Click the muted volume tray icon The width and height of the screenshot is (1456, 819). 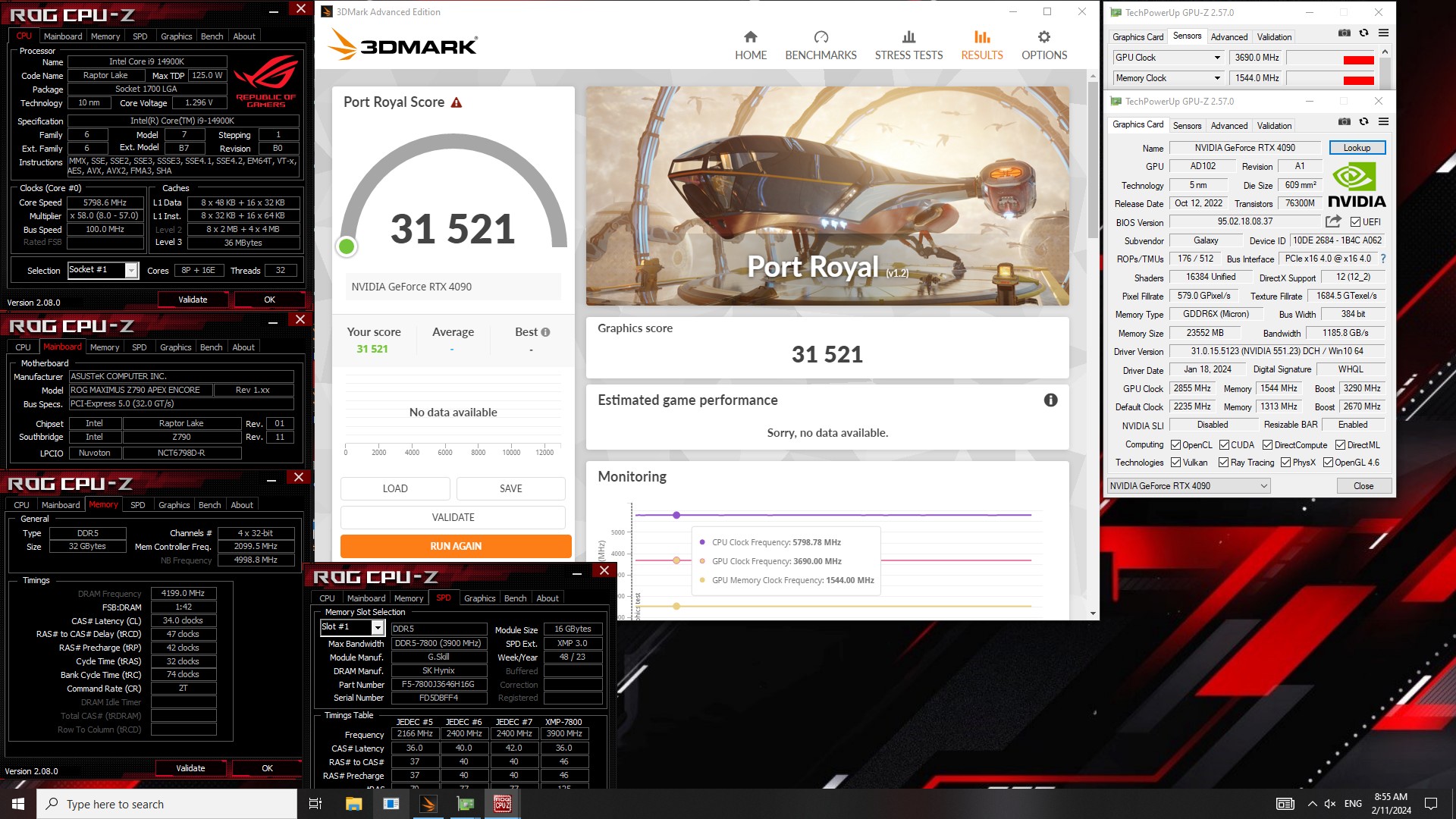[x=1330, y=804]
